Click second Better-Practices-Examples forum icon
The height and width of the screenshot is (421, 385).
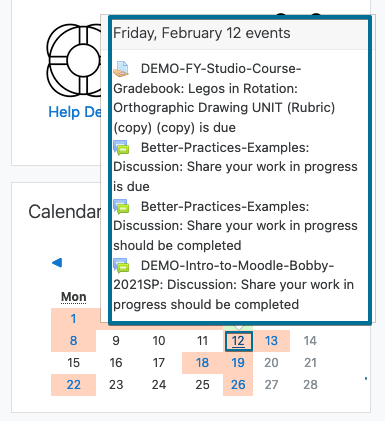coord(121,207)
